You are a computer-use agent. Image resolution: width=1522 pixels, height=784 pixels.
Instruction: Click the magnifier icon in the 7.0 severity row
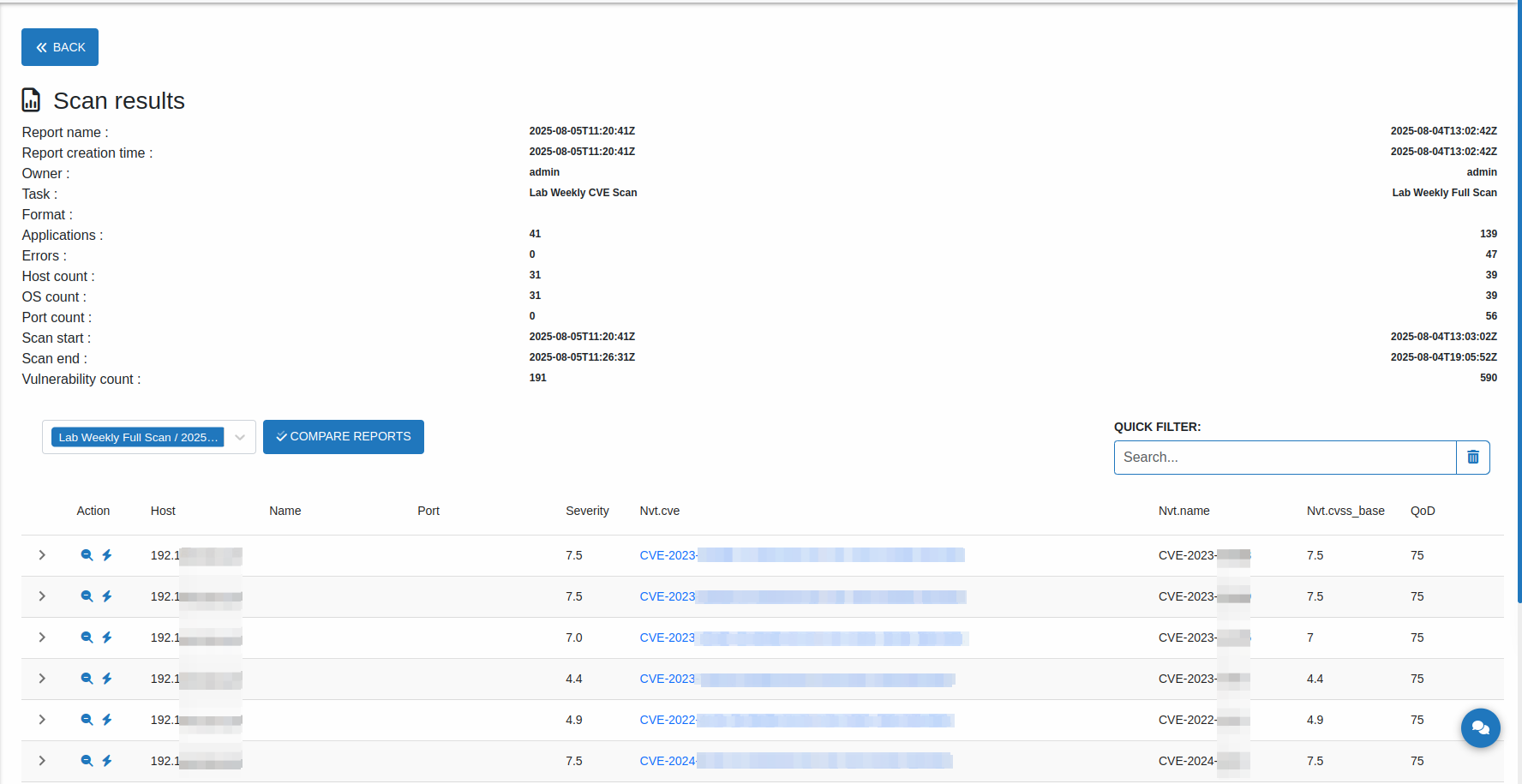87,637
